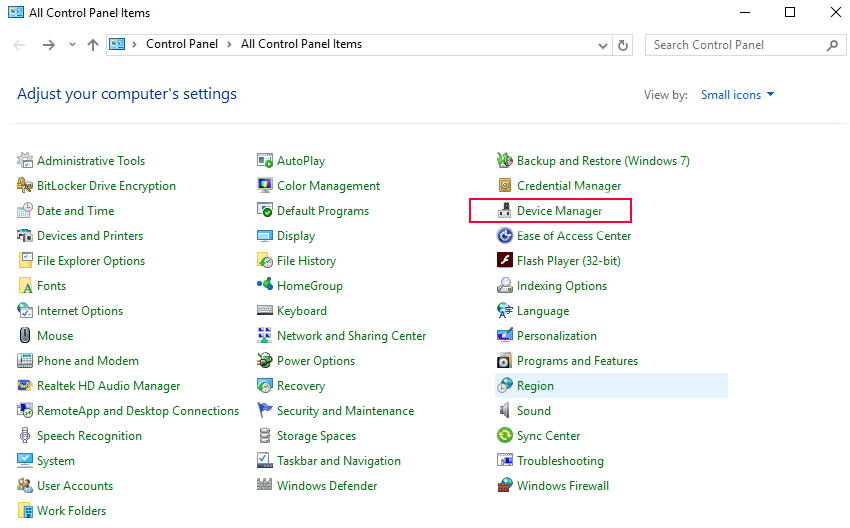Viewport: 850px width, 528px height.
Task: Open the Personalization link
Action: pyautogui.click(x=557, y=336)
